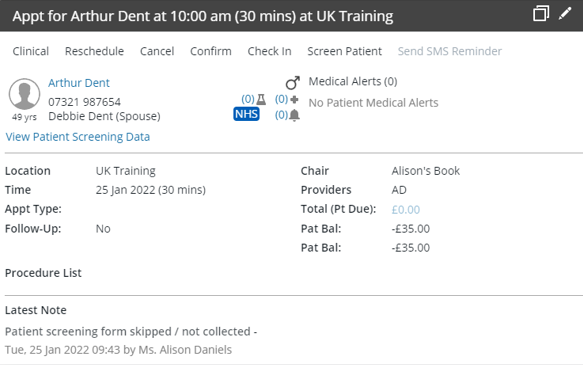This screenshot has height=365, width=583.
Task: Open Arthur Dent patient name link
Action: click(x=79, y=83)
